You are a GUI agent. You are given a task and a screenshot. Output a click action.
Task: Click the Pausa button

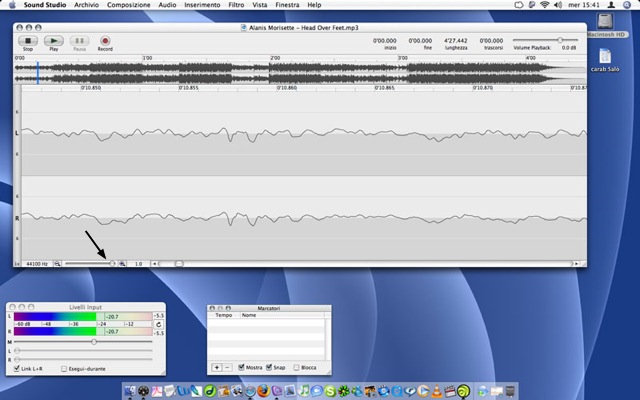80,41
